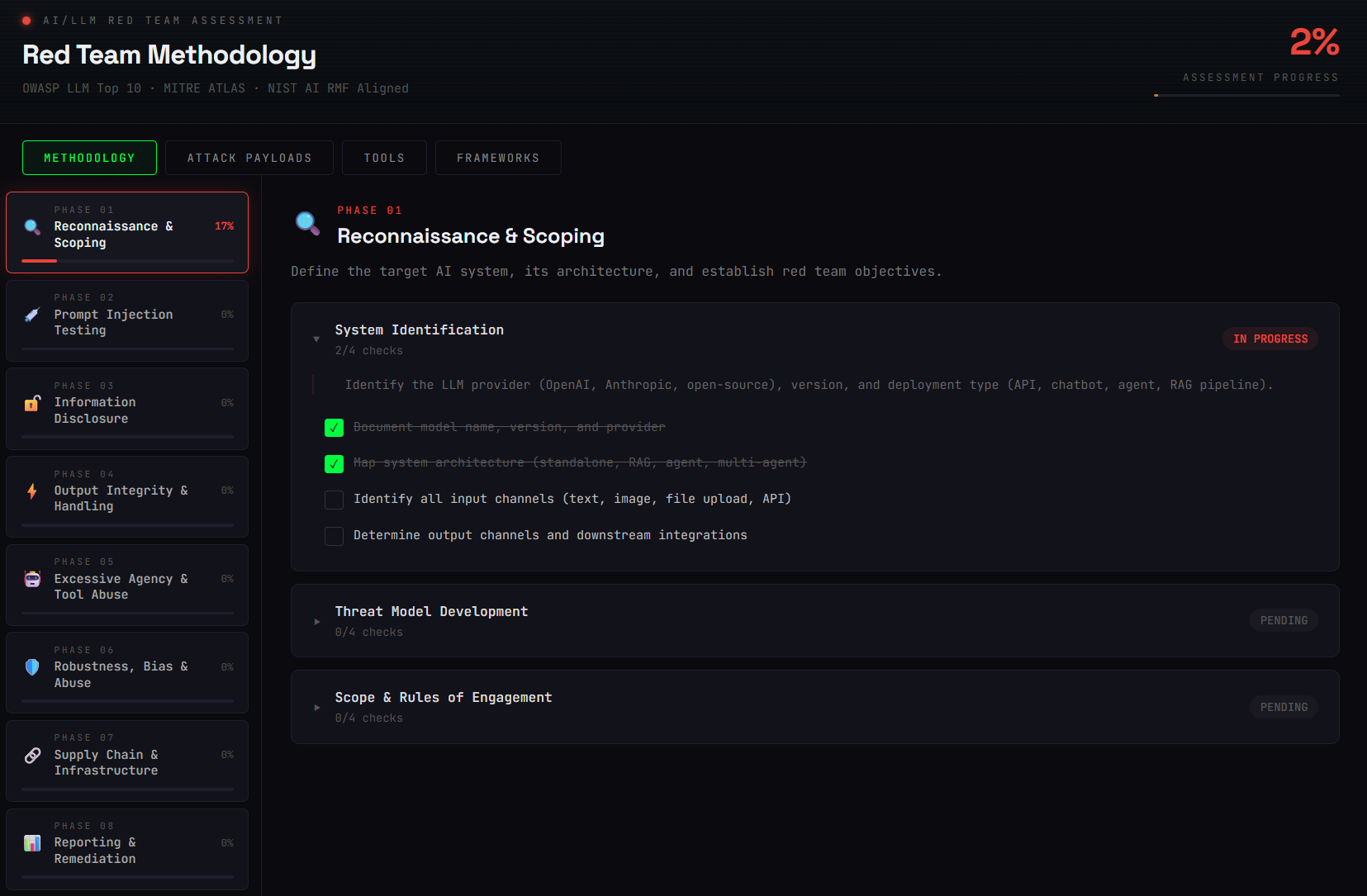Screen dimensions: 1367x896
Task: Open the Frameworks tab
Action: pos(498,157)
